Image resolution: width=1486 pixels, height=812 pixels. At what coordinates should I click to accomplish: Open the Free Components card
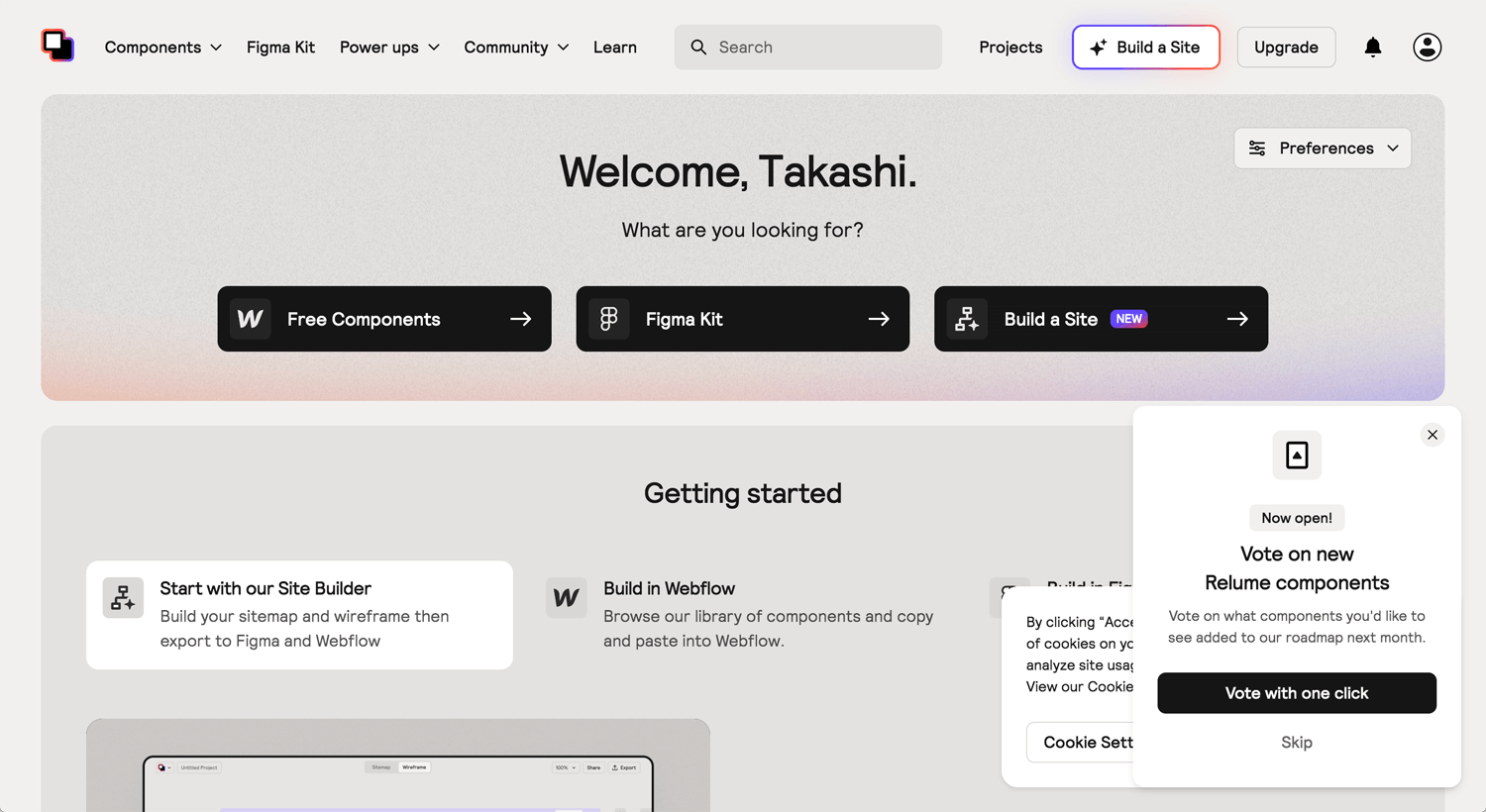[x=384, y=319]
